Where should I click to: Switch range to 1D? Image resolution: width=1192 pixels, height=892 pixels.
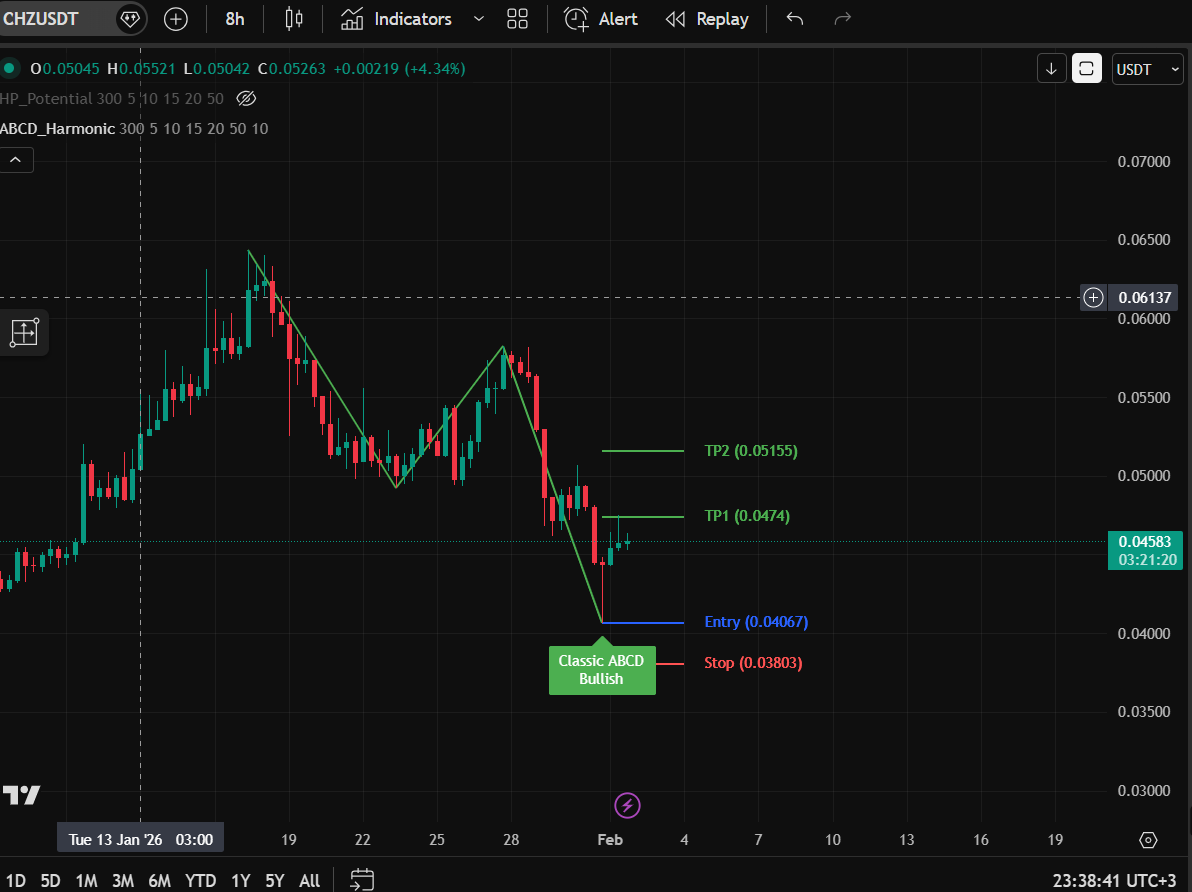[15, 881]
